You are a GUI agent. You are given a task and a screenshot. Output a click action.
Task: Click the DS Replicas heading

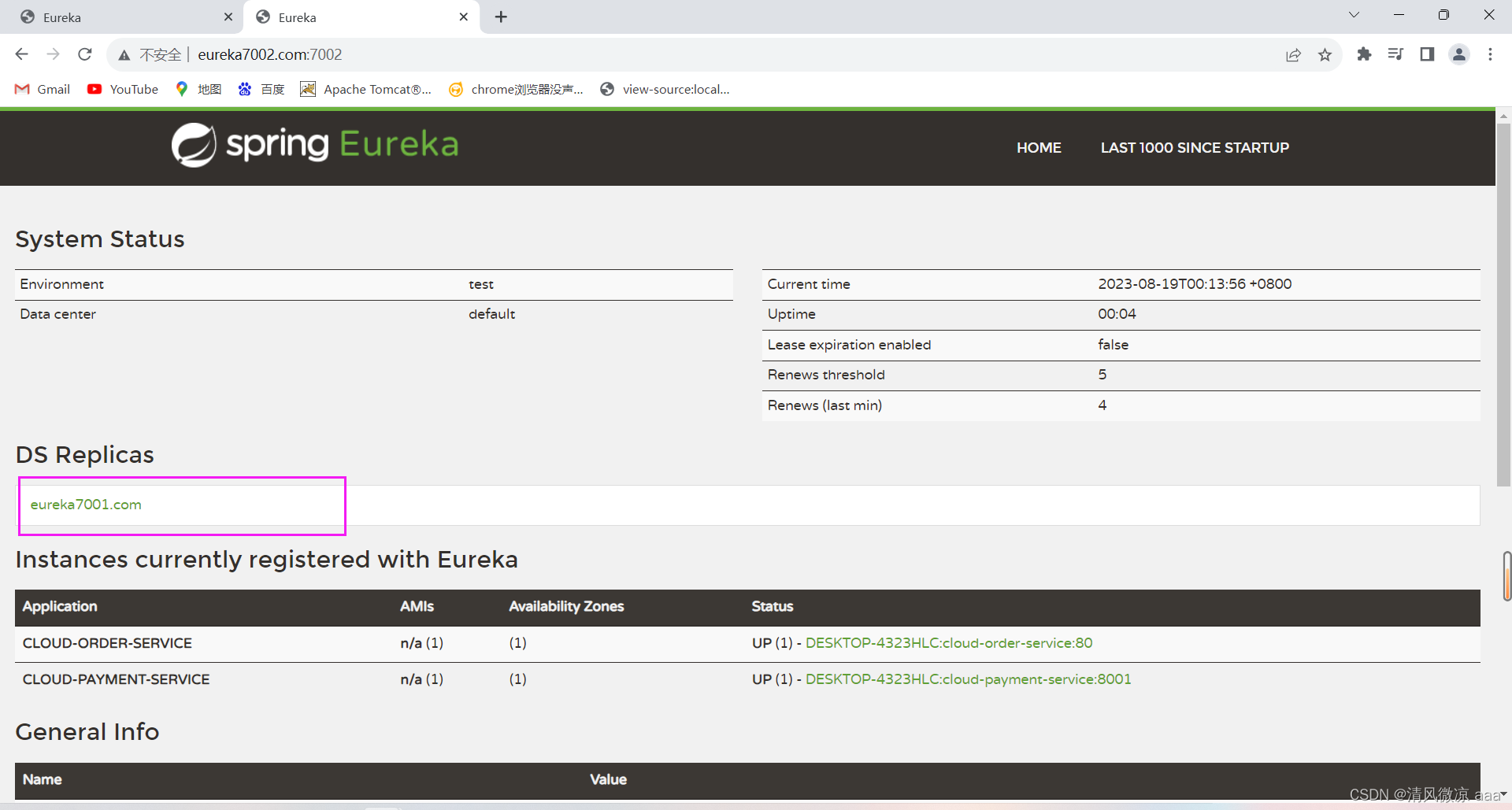coord(85,455)
